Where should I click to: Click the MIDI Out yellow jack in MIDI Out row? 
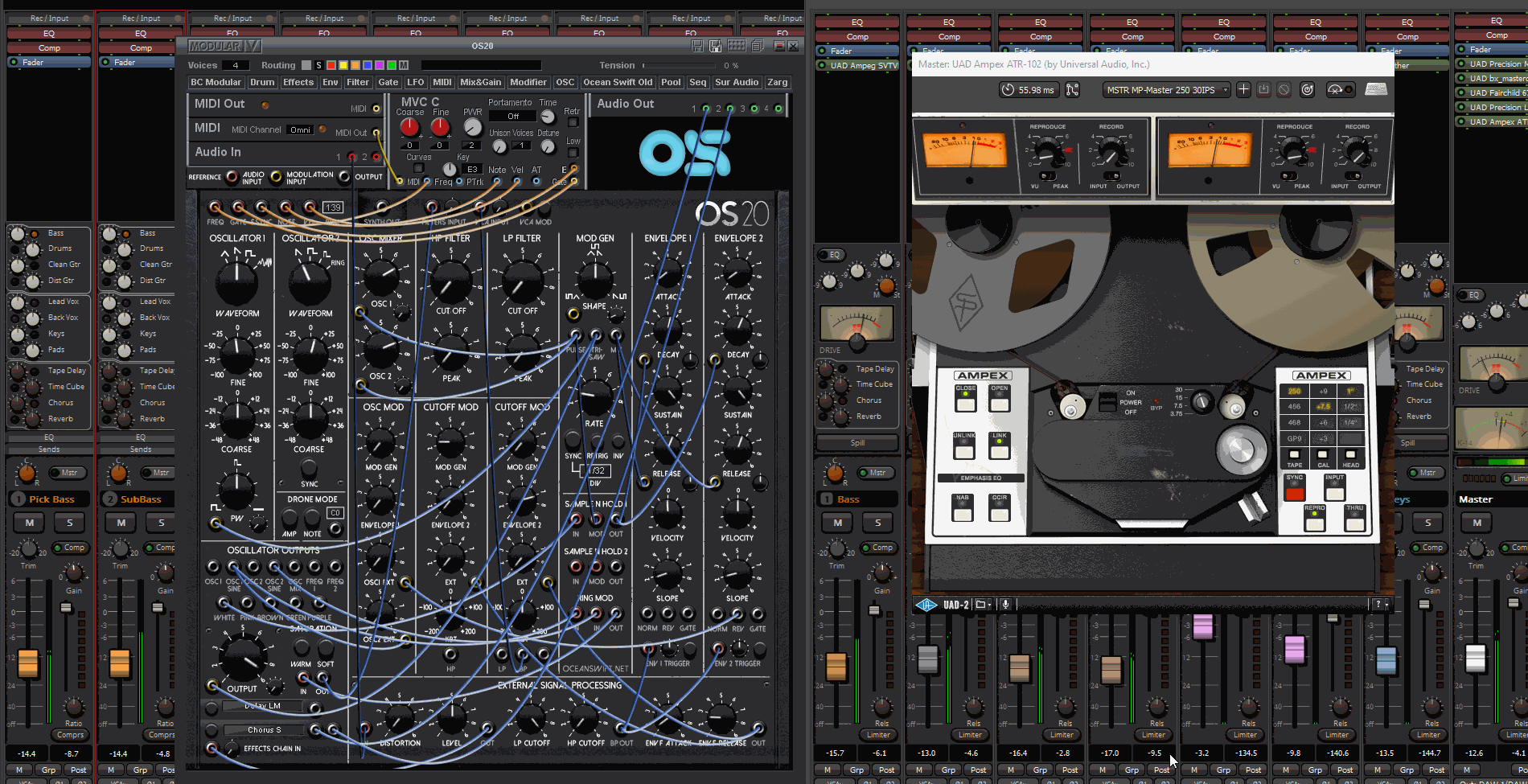pos(376,109)
